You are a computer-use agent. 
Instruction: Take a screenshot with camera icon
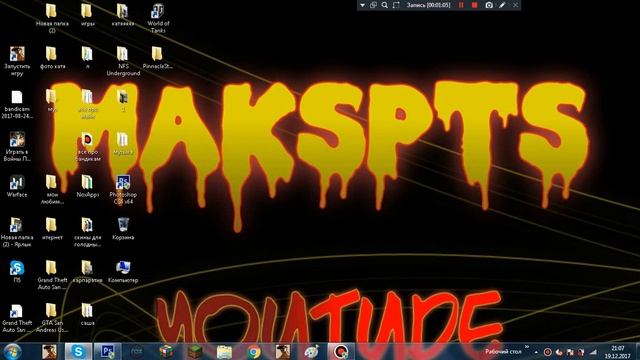tap(489, 5)
